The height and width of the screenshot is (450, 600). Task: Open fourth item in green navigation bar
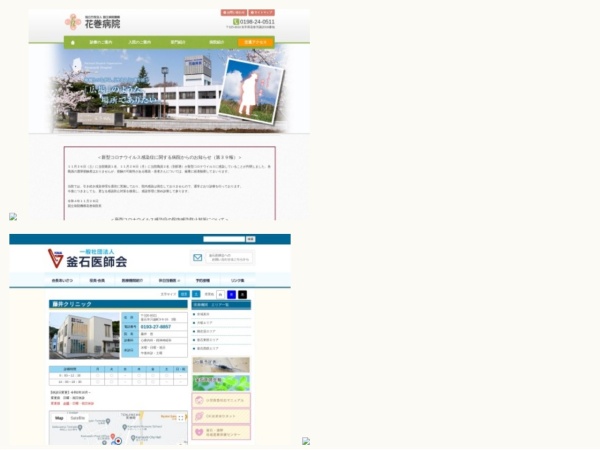178,42
